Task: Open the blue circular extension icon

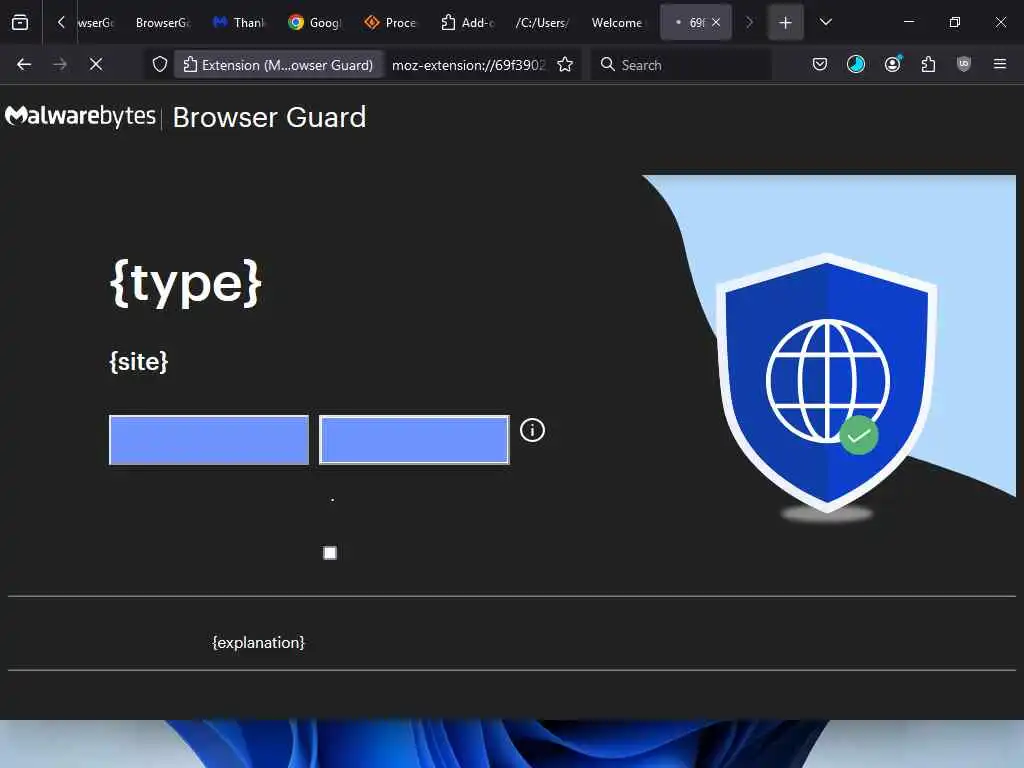Action: [856, 64]
